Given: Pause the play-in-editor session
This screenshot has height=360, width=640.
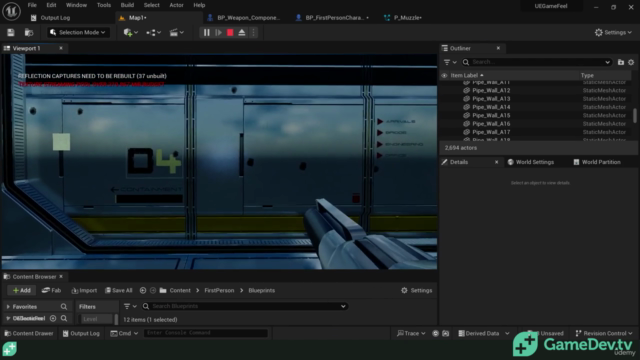Looking at the screenshot, I should click(207, 32).
